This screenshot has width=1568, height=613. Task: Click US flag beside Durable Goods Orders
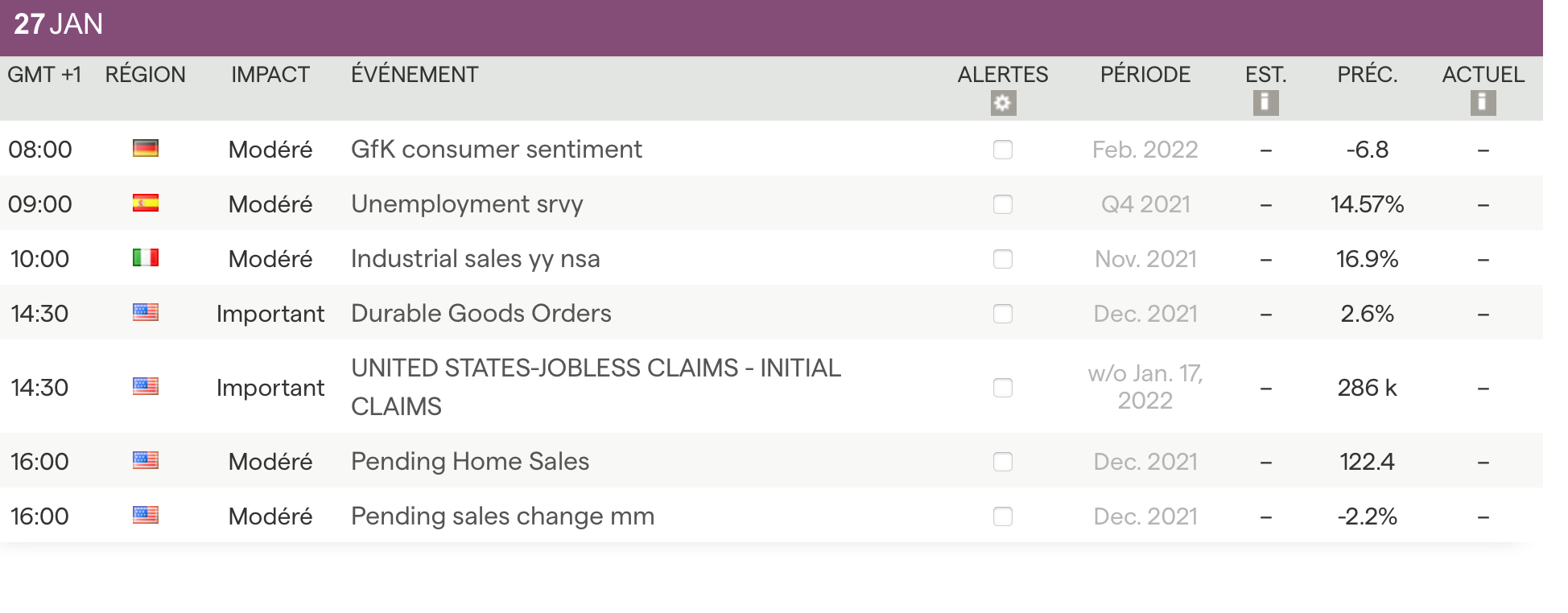pyautogui.click(x=146, y=313)
